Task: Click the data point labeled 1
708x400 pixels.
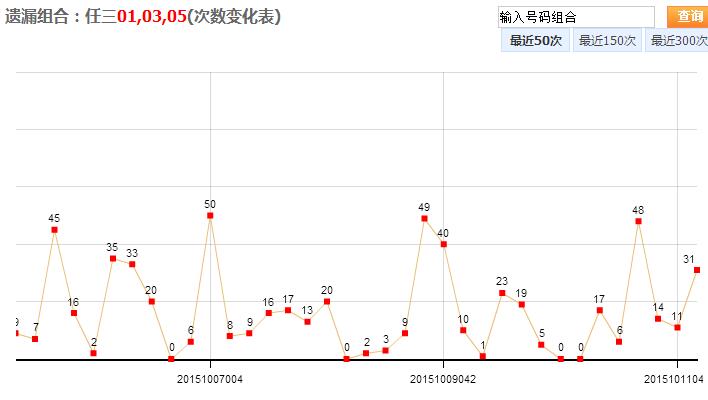Action: pos(483,356)
